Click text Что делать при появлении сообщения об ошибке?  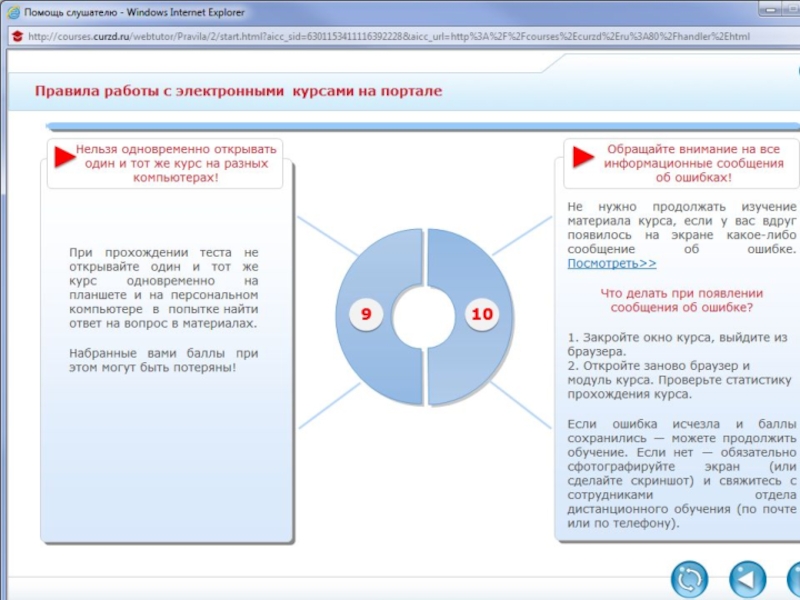(x=682, y=300)
